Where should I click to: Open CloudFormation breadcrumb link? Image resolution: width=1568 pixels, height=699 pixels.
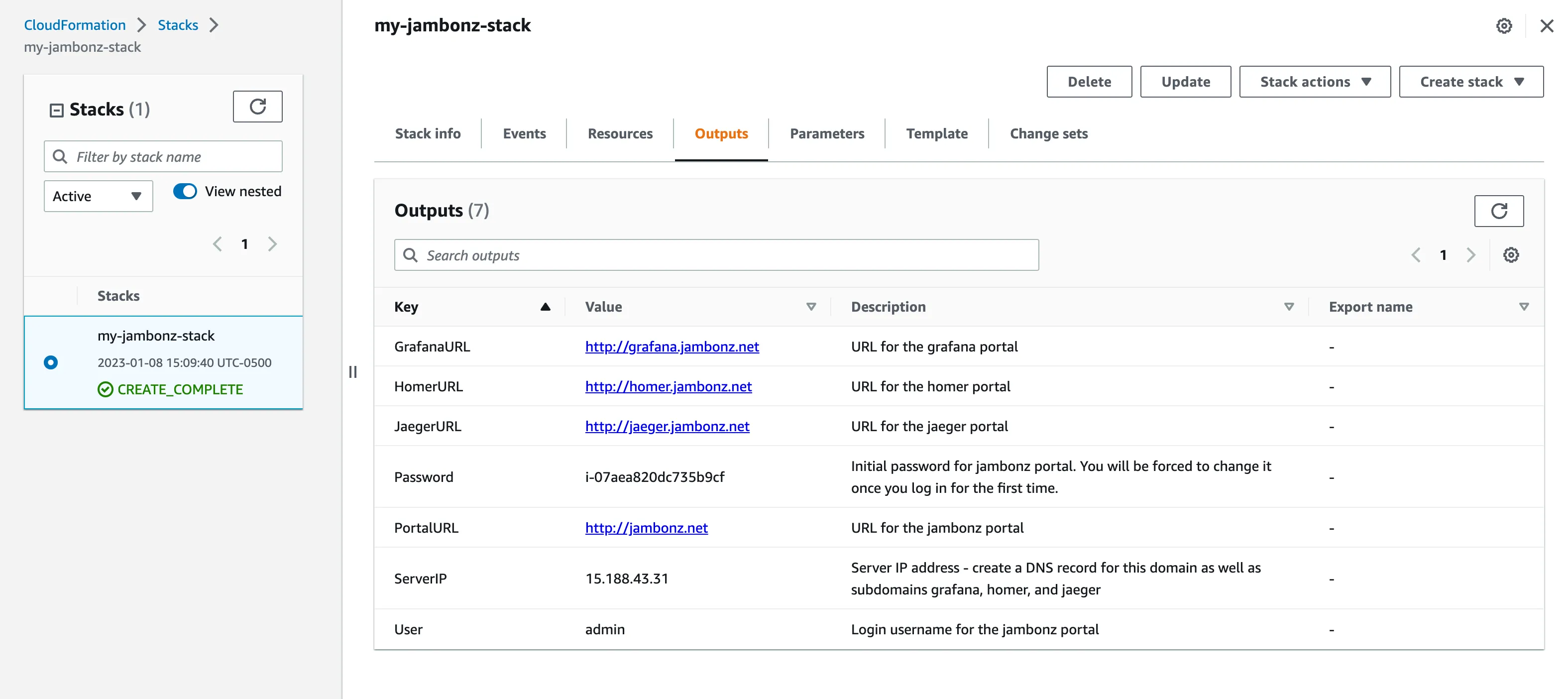click(x=75, y=25)
